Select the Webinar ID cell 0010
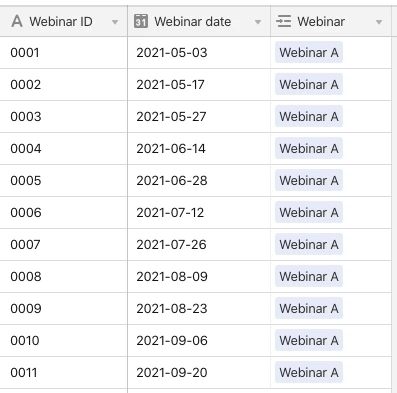 pyautogui.click(x=64, y=341)
